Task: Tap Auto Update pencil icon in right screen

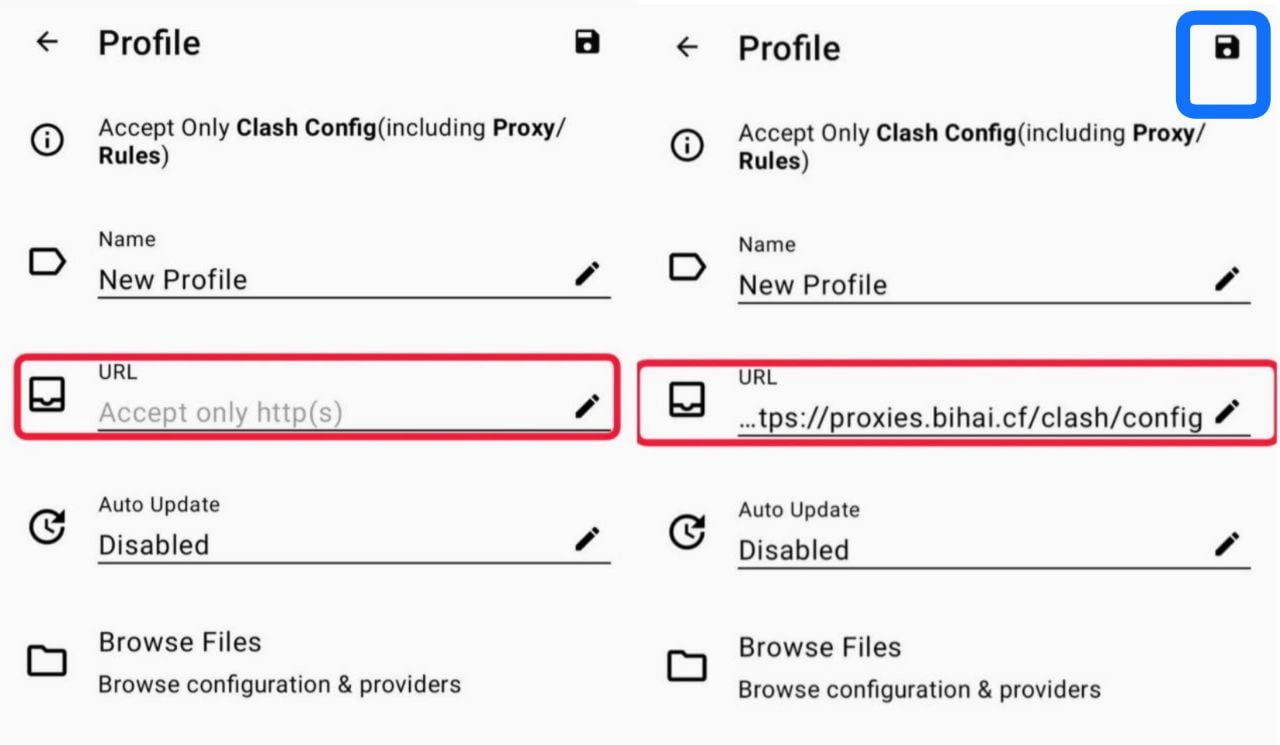Action: click(x=1227, y=544)
